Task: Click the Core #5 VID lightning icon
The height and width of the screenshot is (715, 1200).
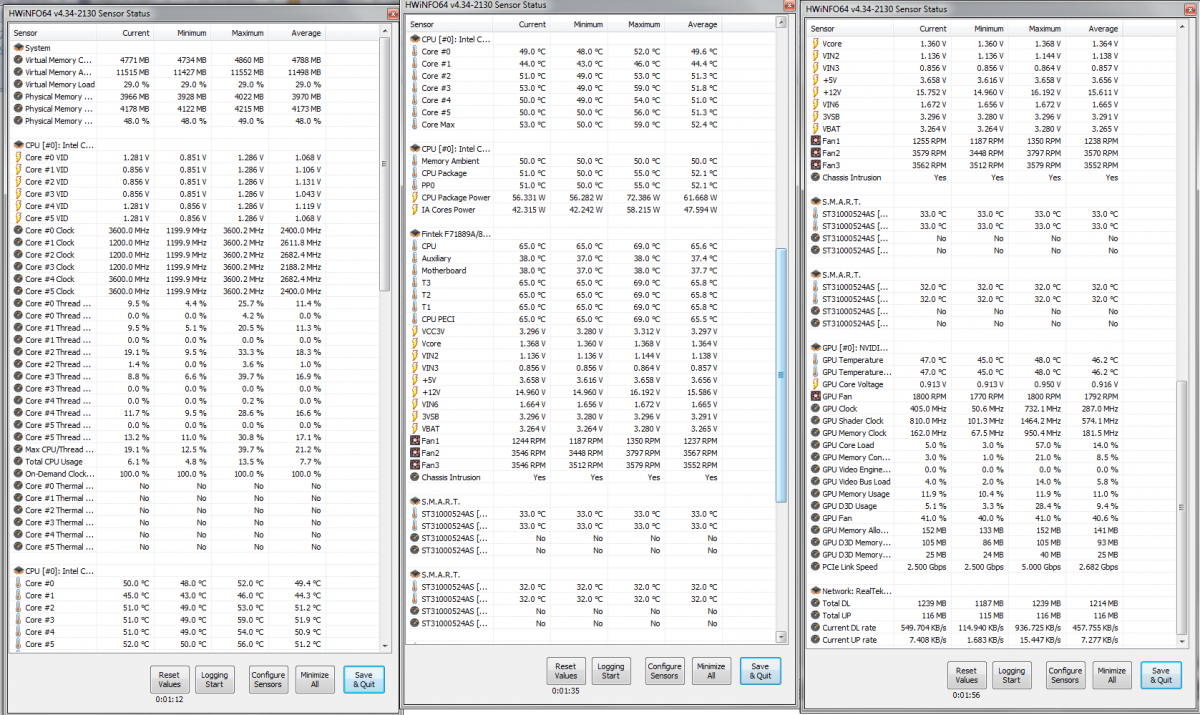Action: [x=17, y=218]
